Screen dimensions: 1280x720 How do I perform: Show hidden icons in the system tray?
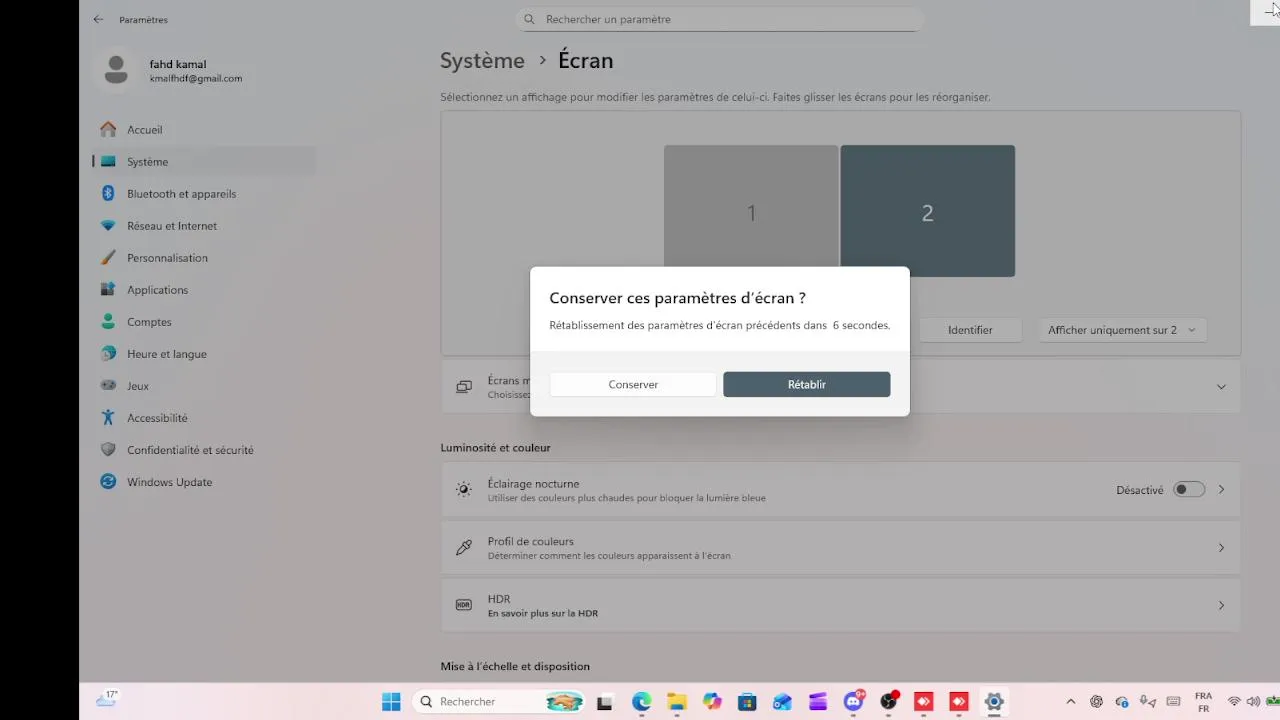click(x=1071, y=702)
